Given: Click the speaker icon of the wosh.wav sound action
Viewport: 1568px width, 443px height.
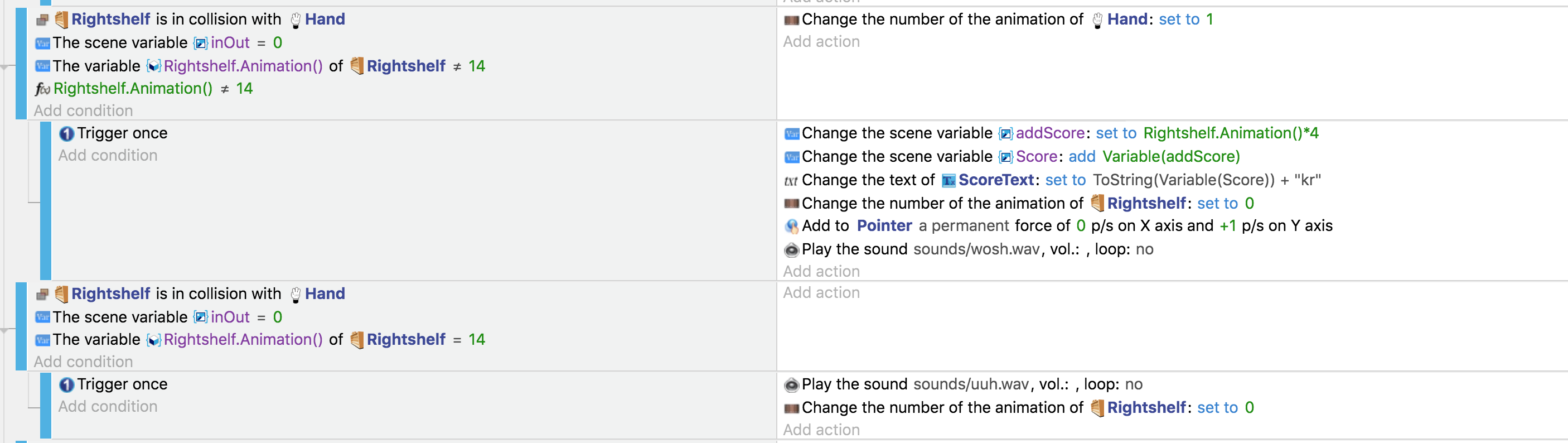Looking at the screenshot, I should click(791, 250).
